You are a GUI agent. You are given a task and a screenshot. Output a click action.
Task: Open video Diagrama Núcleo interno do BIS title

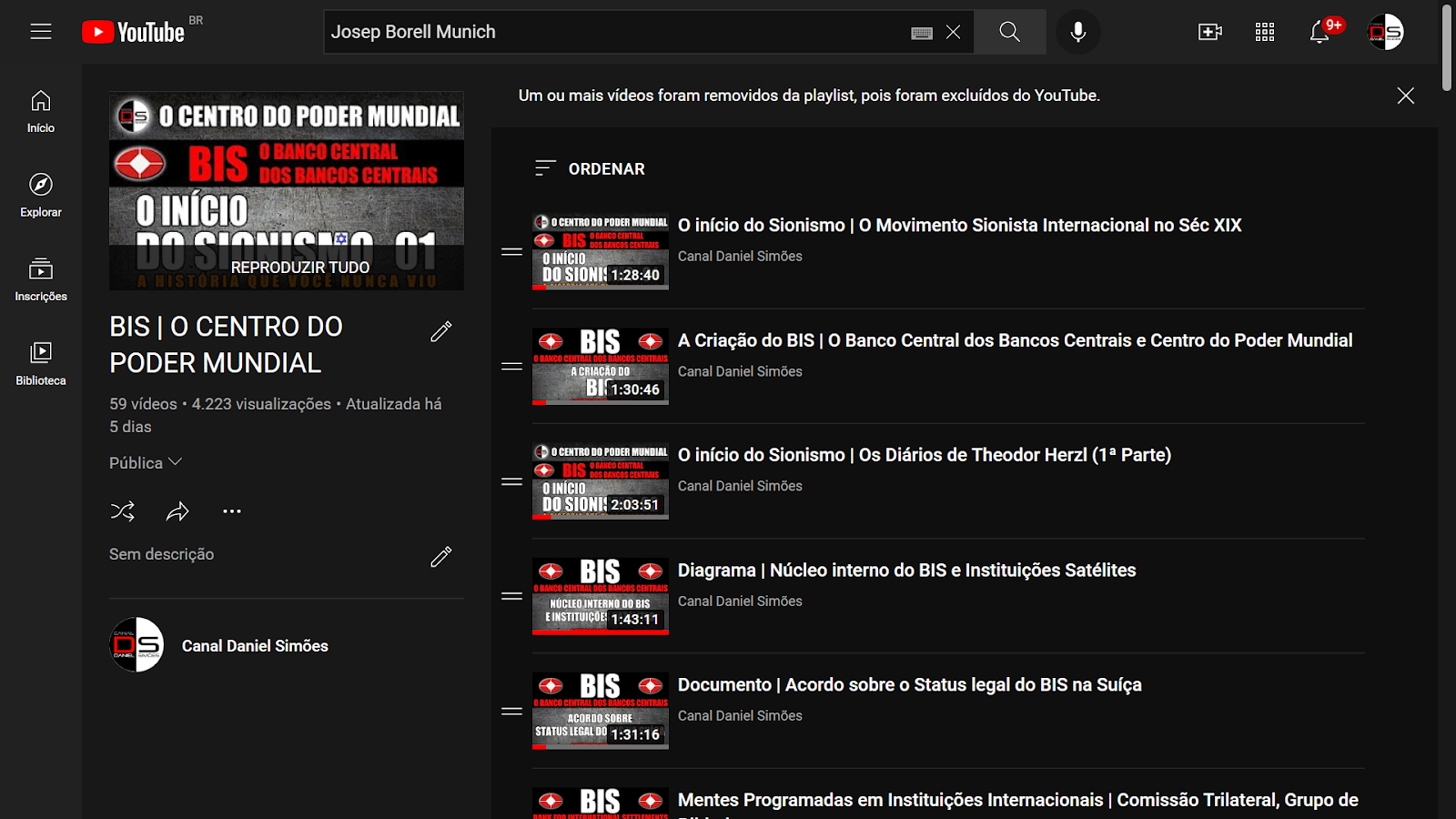click(906, 570)
